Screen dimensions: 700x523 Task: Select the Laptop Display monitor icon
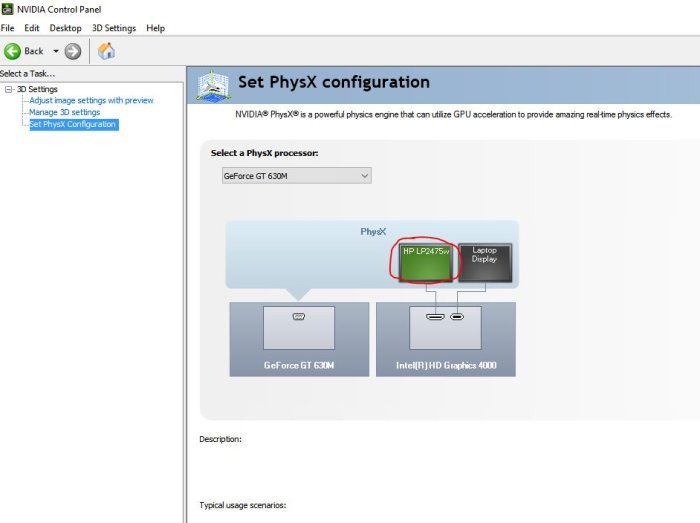485,263
